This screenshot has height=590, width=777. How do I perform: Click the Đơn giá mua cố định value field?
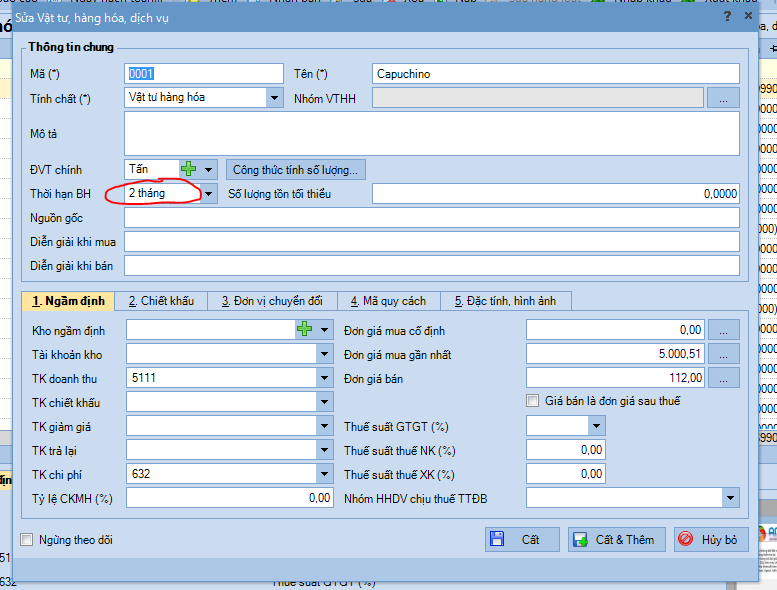pyautogui.click(x=616, y=330)
